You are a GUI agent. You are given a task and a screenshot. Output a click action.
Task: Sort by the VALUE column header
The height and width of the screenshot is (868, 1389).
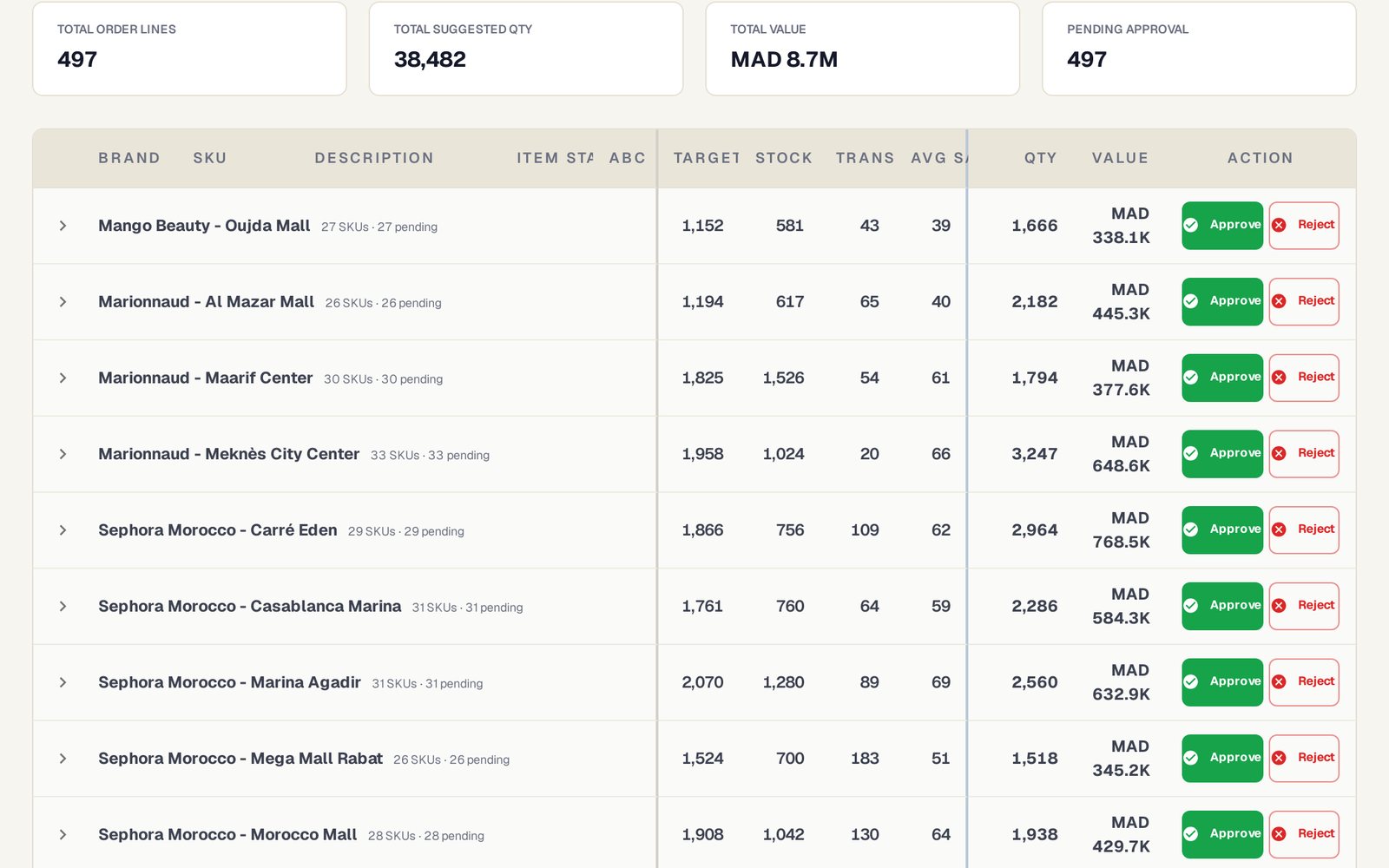pos(1120,158)
